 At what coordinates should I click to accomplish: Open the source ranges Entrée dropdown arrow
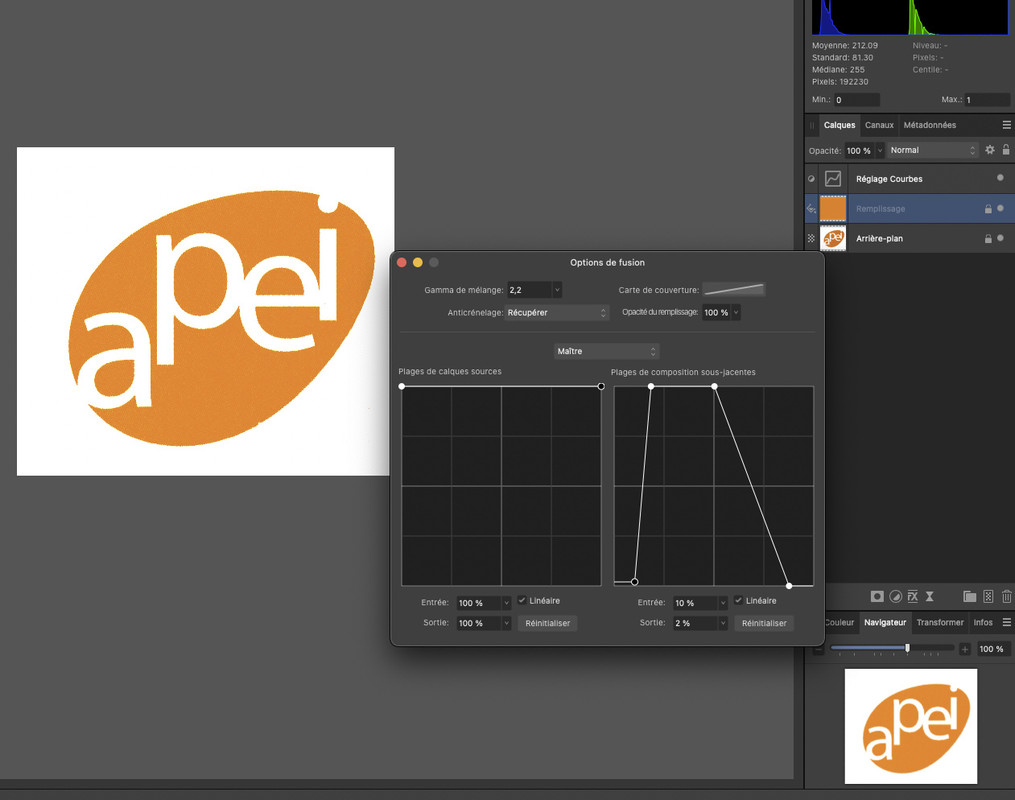coord(506,603)
